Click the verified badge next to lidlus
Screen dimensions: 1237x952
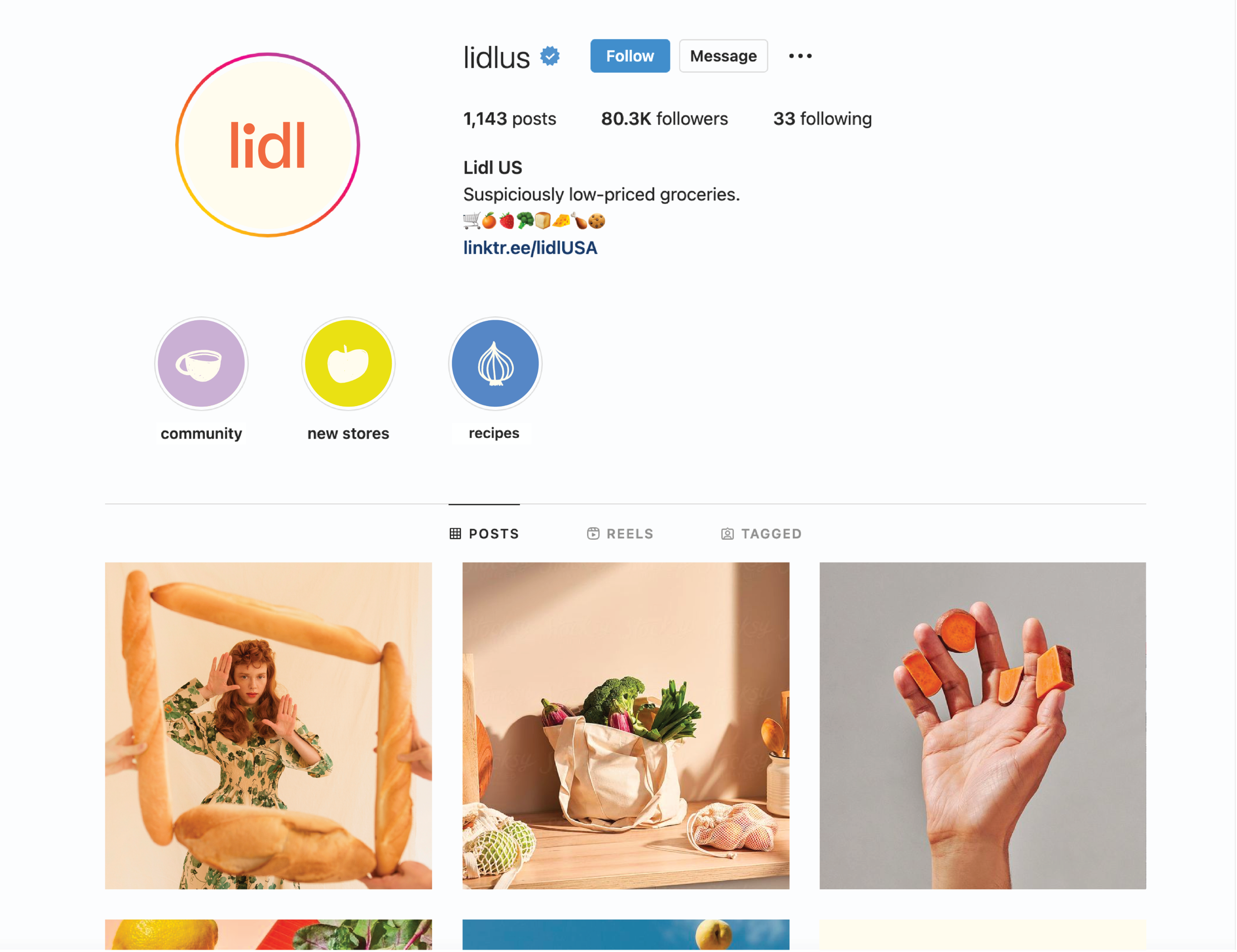pyautogui.click(x=549, y=56)
